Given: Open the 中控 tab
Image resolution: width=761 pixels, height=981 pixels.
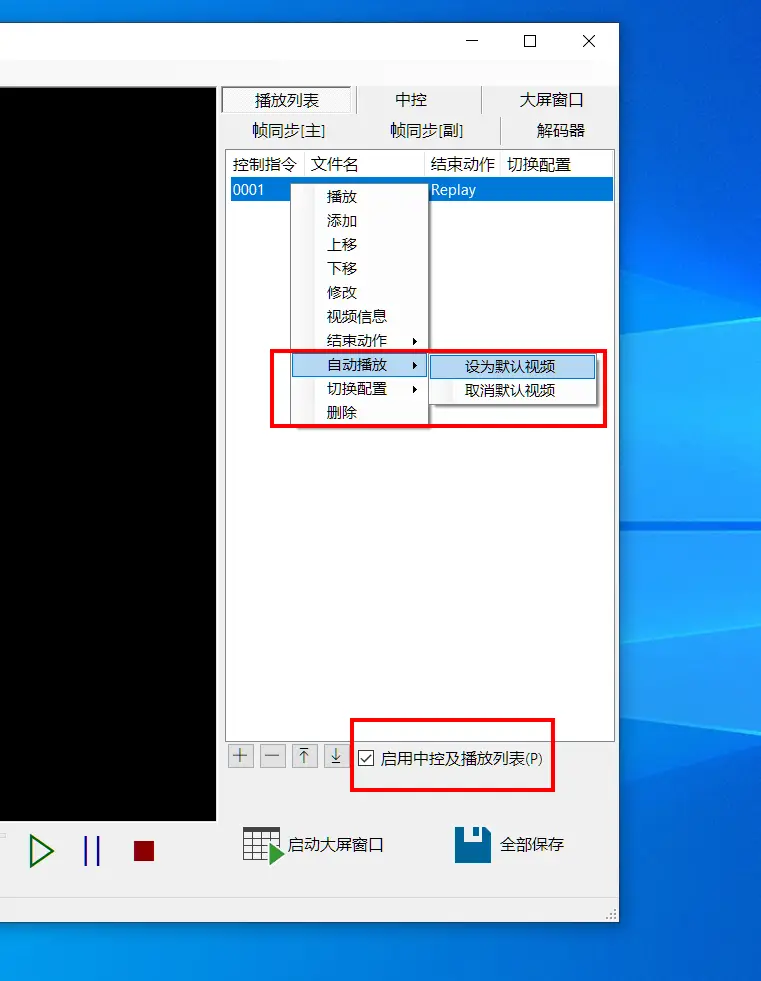Looking at the screenshot, I should [411, 100].
